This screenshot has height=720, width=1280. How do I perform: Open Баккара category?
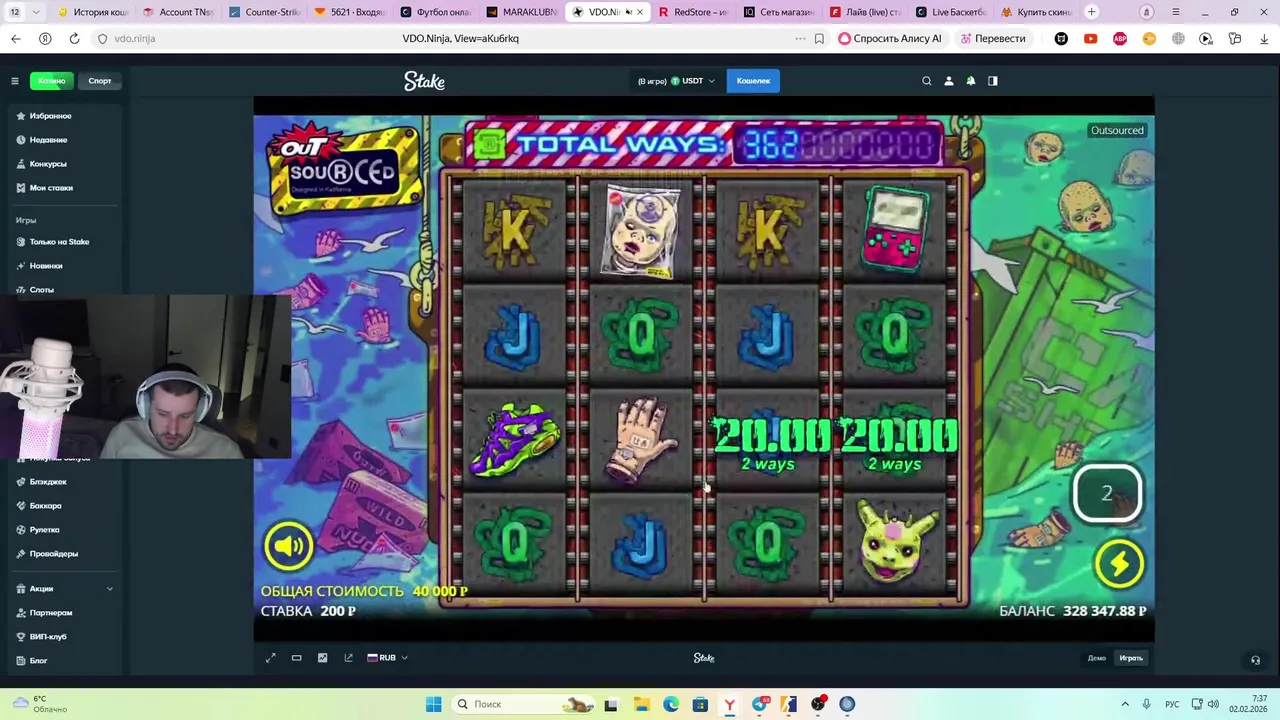tap(45, 506)
